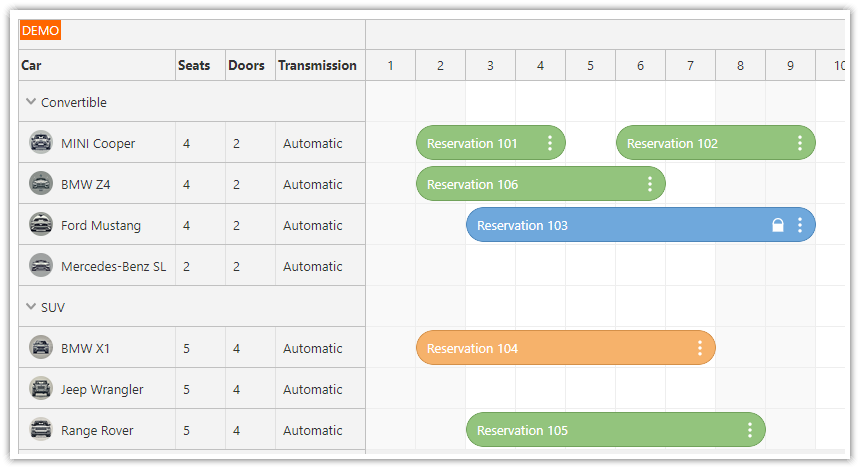Viewport: 860px width, 469px height.
Task: Click the lock icon on Reservation 103
Action: tap(777, 225)
